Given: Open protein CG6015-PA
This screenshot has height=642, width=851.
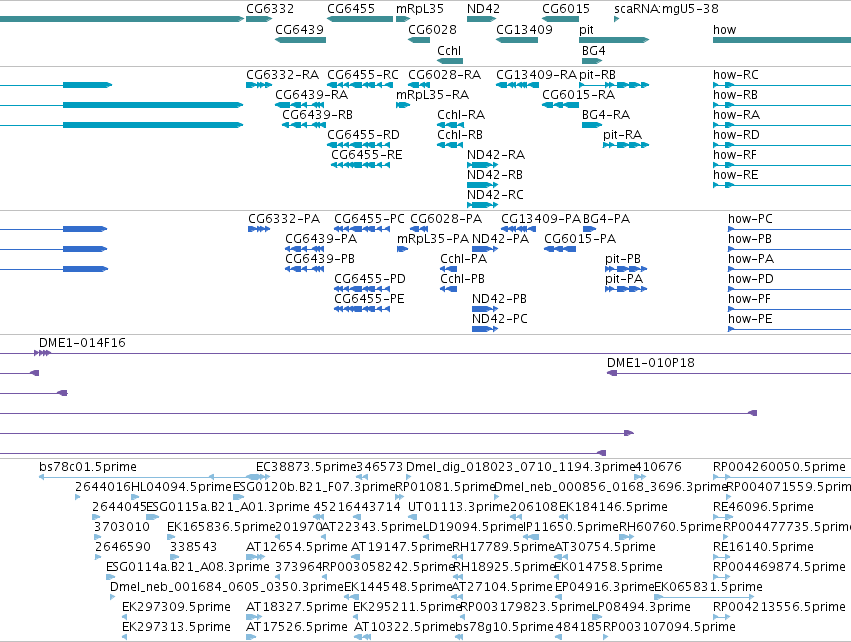Looking at the screenshot, I should (x=580, y=239).
